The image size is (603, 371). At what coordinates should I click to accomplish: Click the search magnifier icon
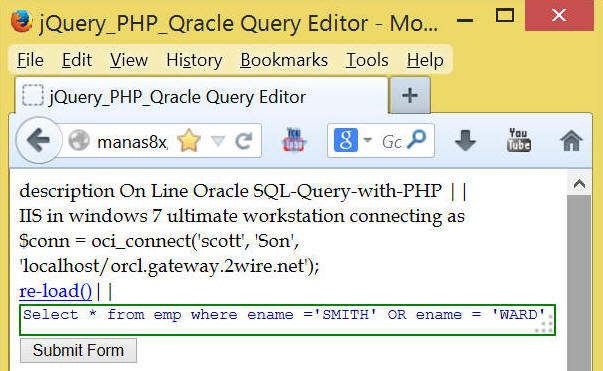pyautogui.click(x=417, y=140)
